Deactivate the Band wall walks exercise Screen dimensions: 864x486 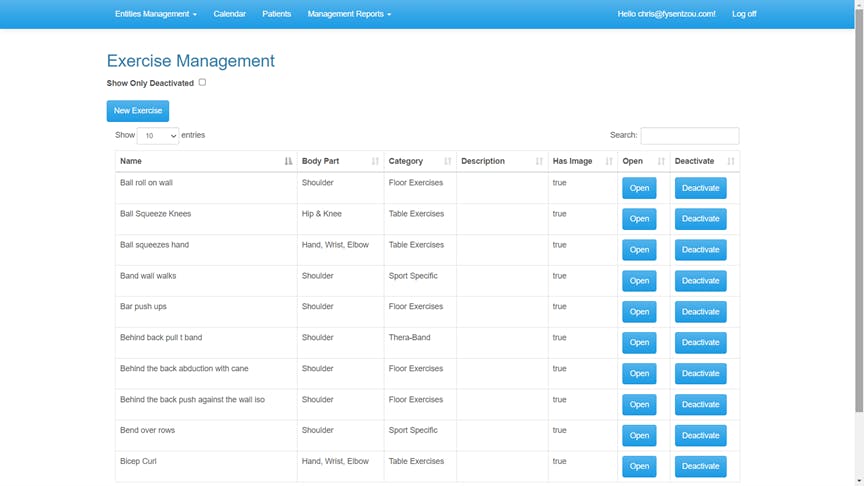click(700, 280)
